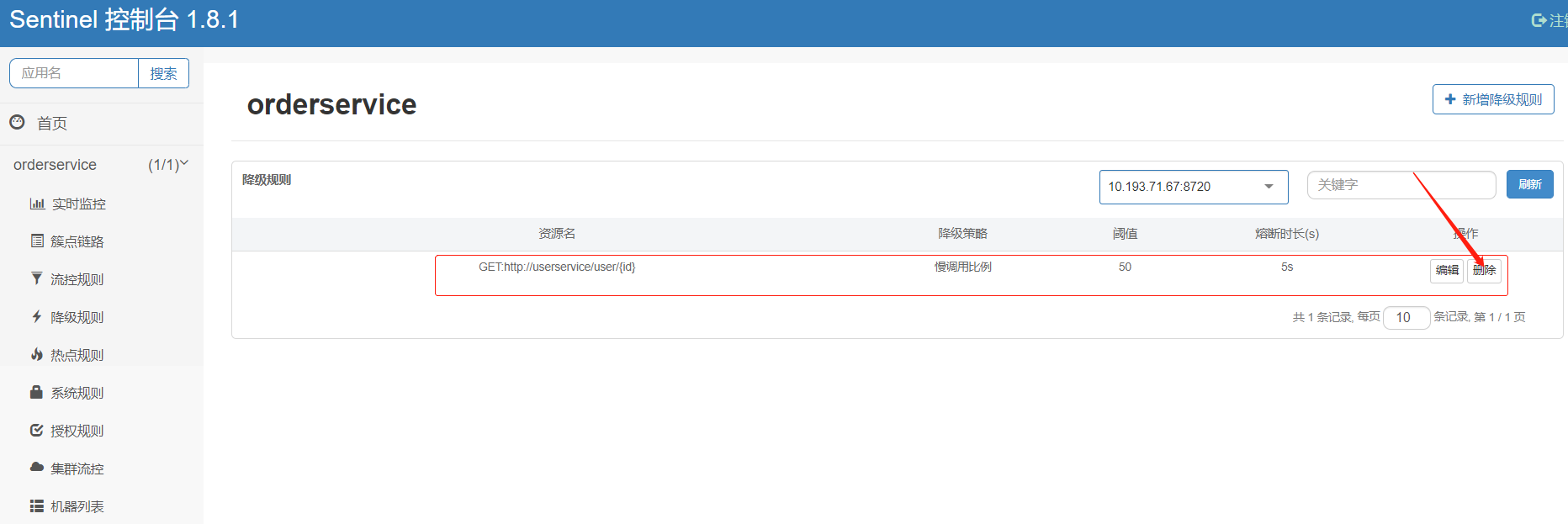
Task: Click the filter funnel icon beside 流控规则
Action: [x=36, y=278]
